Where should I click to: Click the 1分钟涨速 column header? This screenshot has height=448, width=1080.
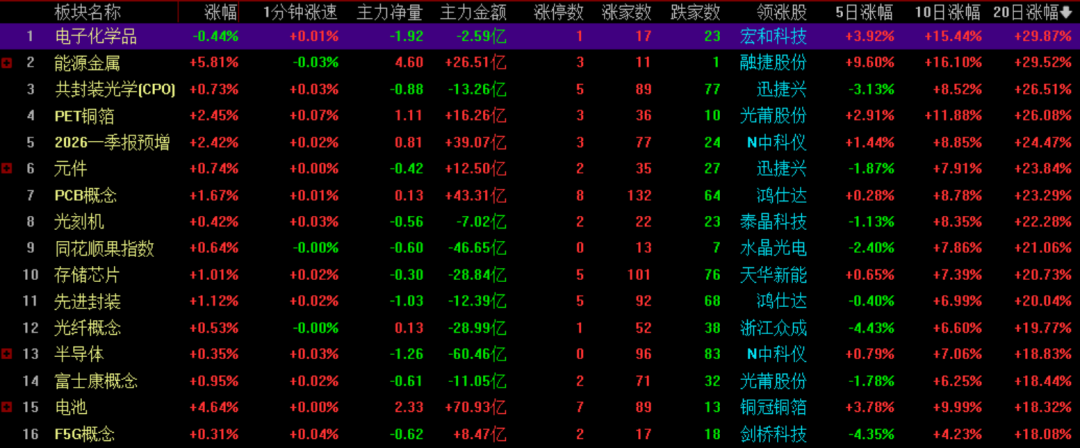293,12
